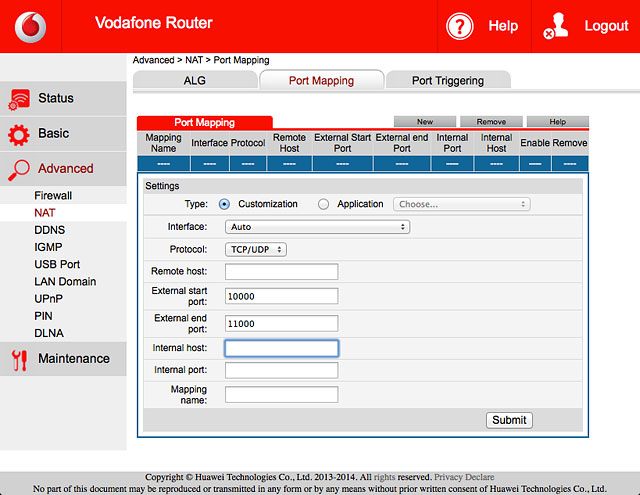Screen dimensions: 640x495
Task: Click the New button above table
Action: click(x=424, y=122)
